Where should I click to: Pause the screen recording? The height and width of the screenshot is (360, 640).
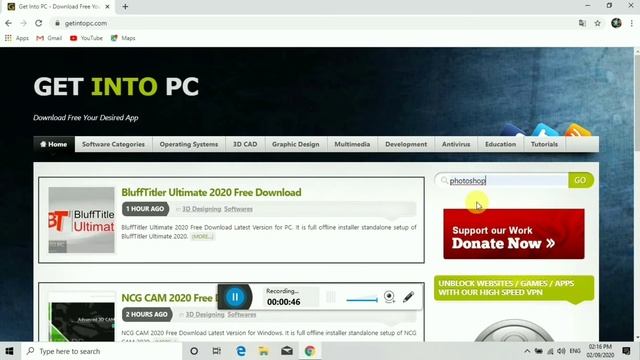[235, 297]
